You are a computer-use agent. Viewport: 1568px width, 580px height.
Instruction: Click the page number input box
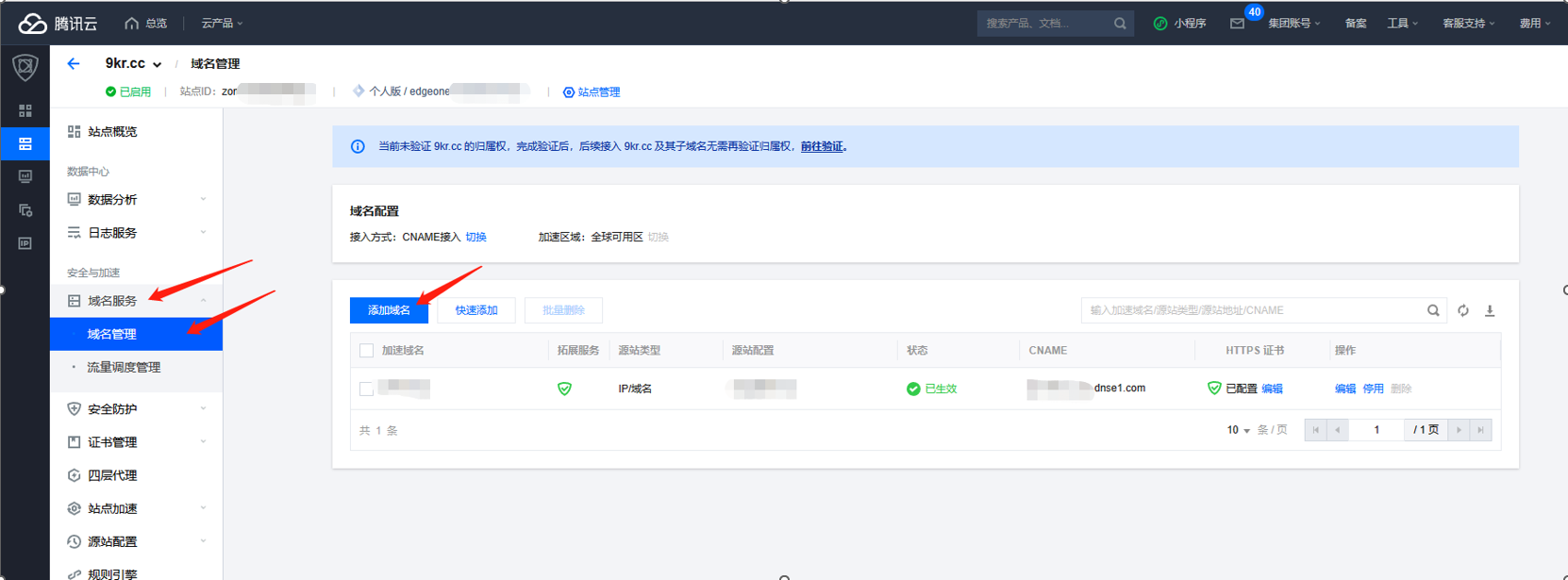(1376, 430)
